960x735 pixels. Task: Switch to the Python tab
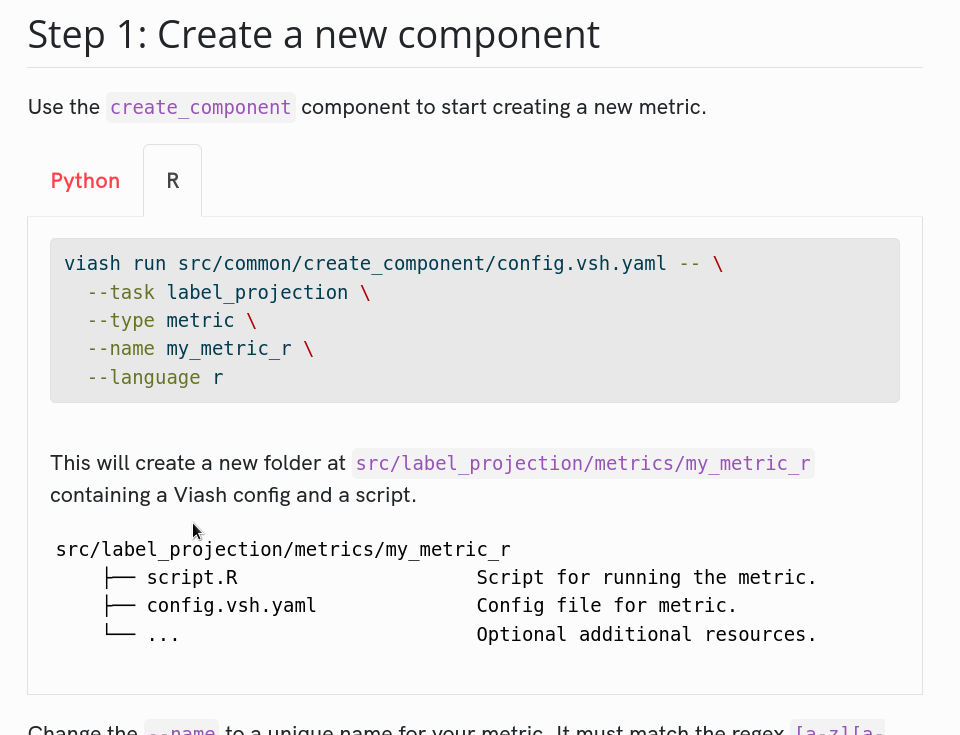coord(85,181)
